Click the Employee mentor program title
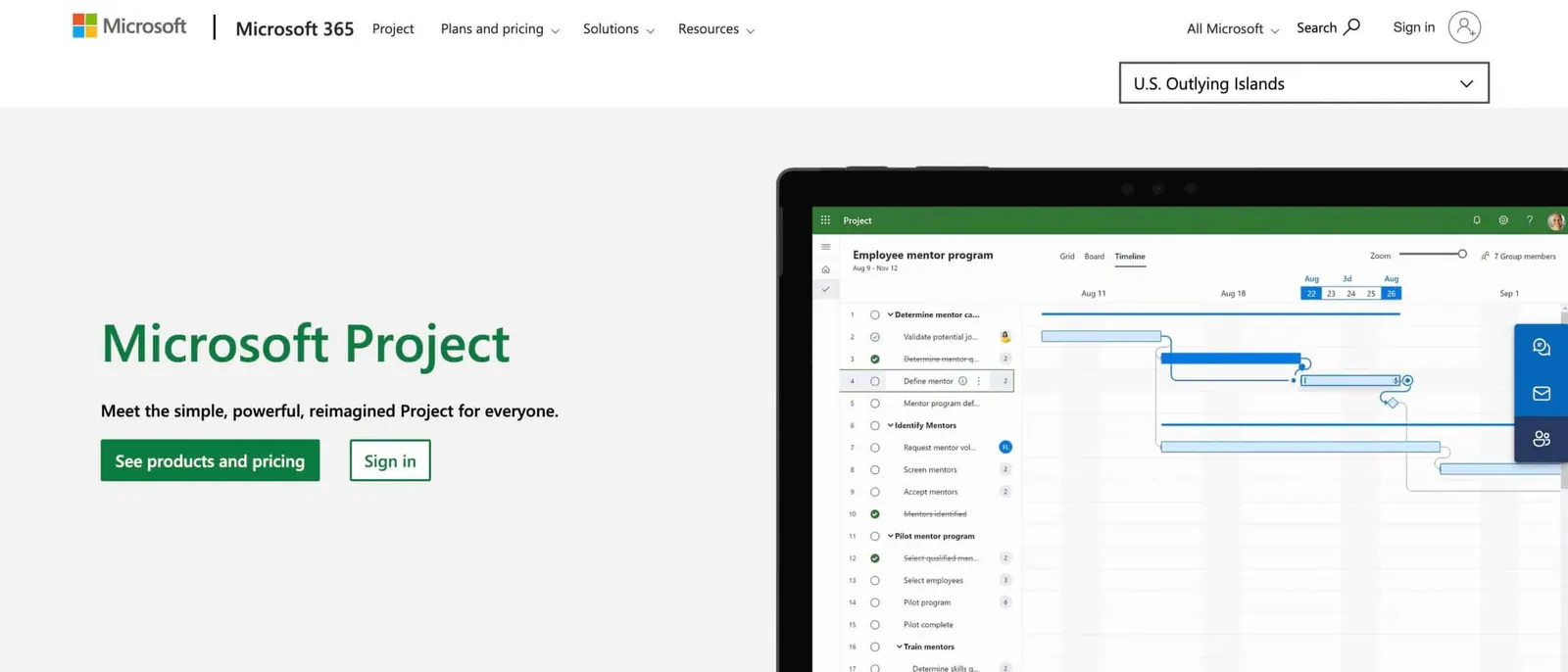Viewport: 1568px width, 672px height. click(923, 255)
